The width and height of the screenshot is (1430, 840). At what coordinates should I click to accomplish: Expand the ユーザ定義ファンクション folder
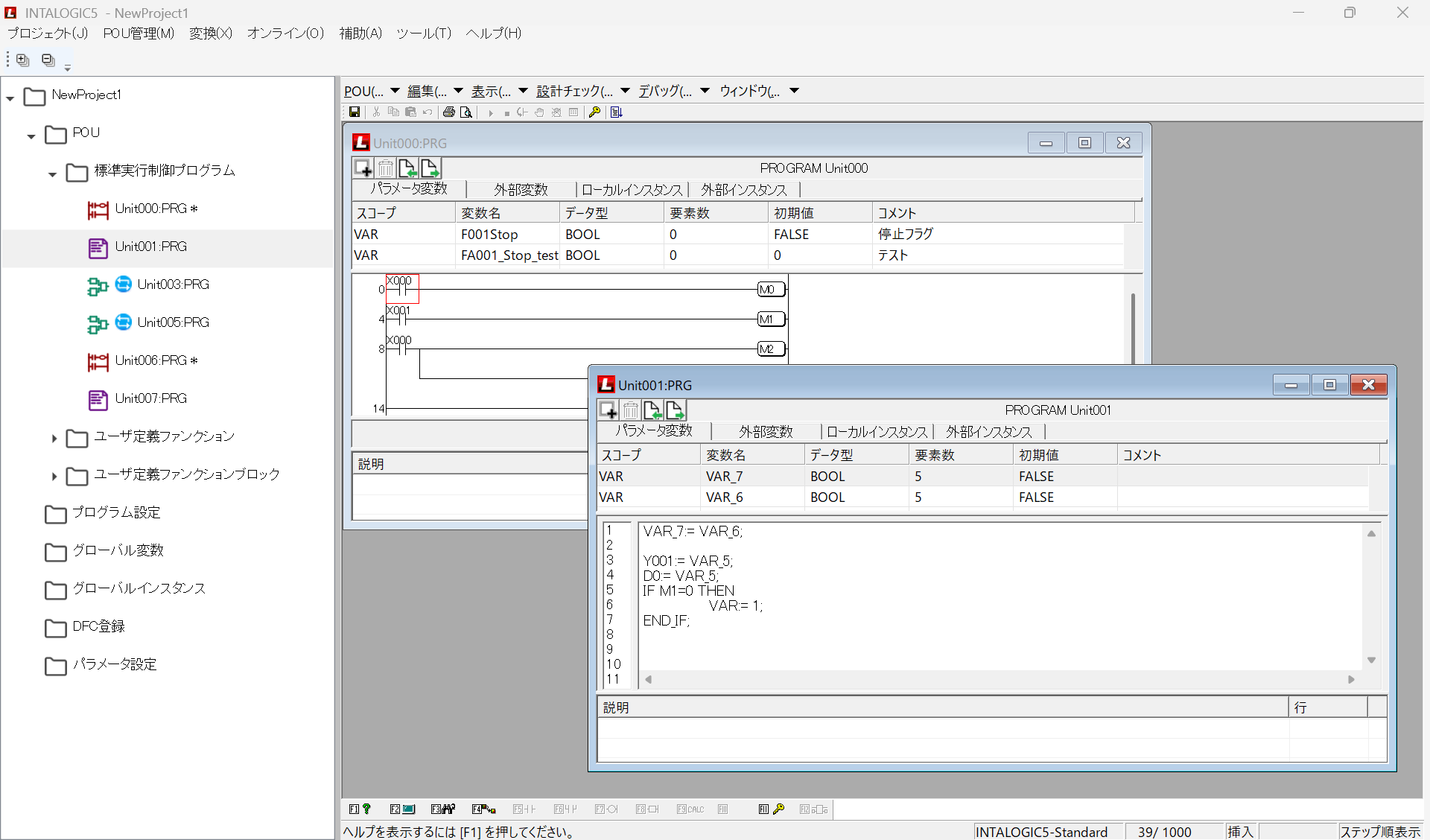pos(53,439)
